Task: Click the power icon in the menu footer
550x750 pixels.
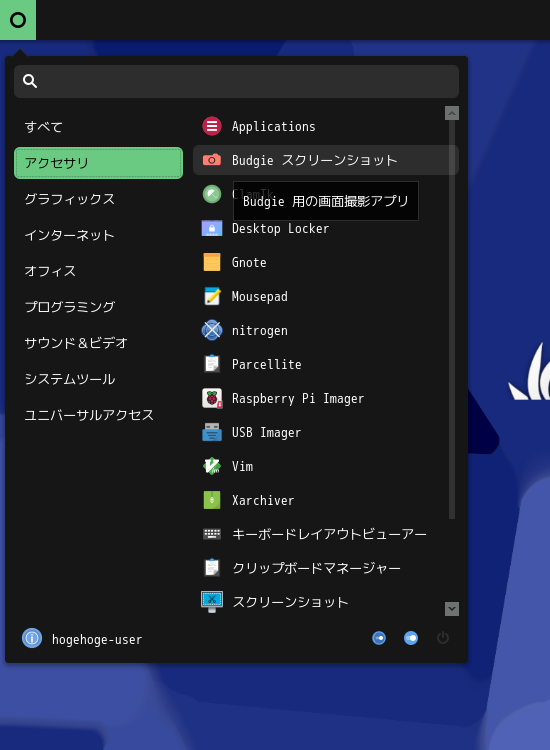Action: click(443, 638)
